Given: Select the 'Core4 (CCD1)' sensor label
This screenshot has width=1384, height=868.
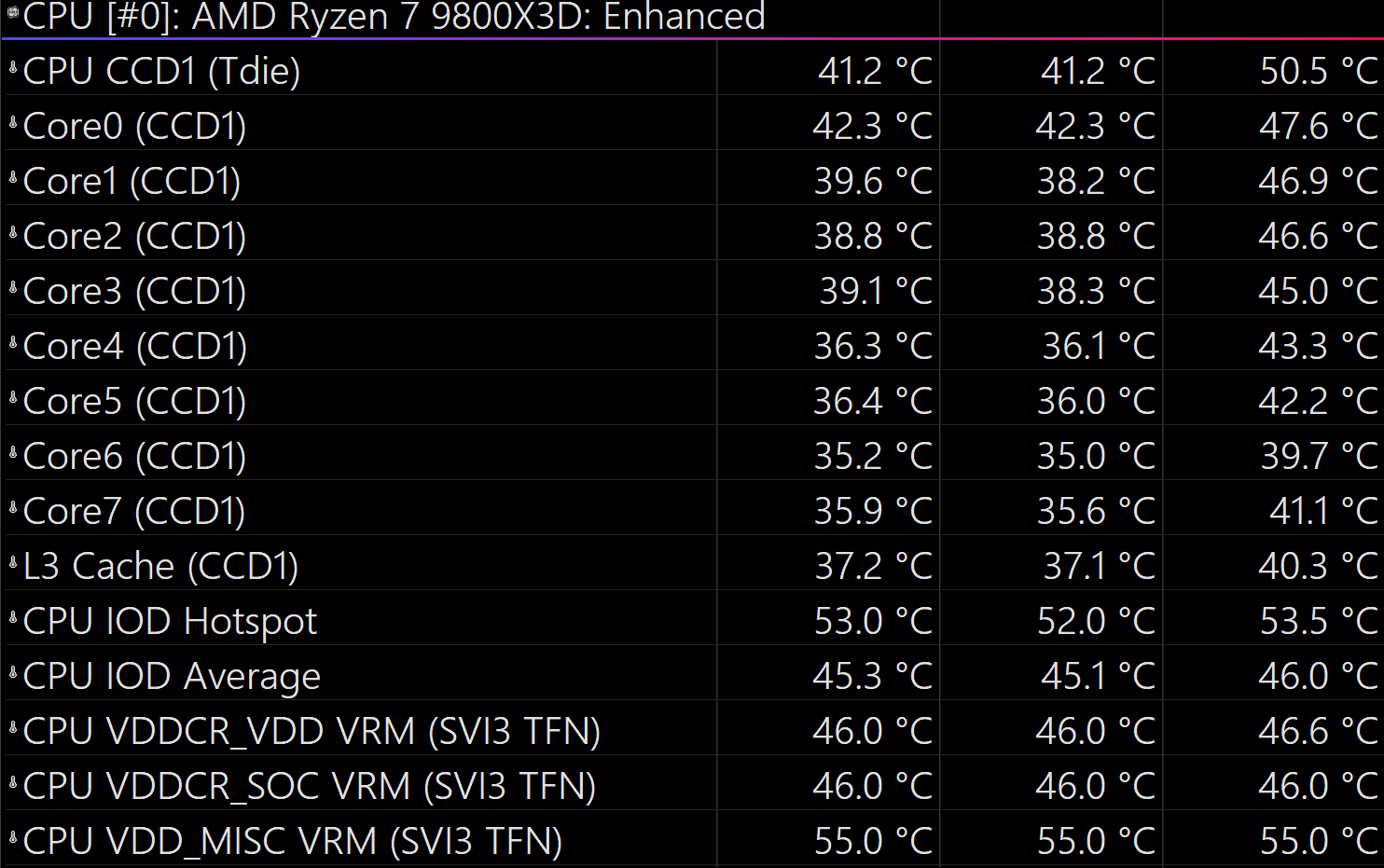Looking at the screenshot, I should coord(135,347).
